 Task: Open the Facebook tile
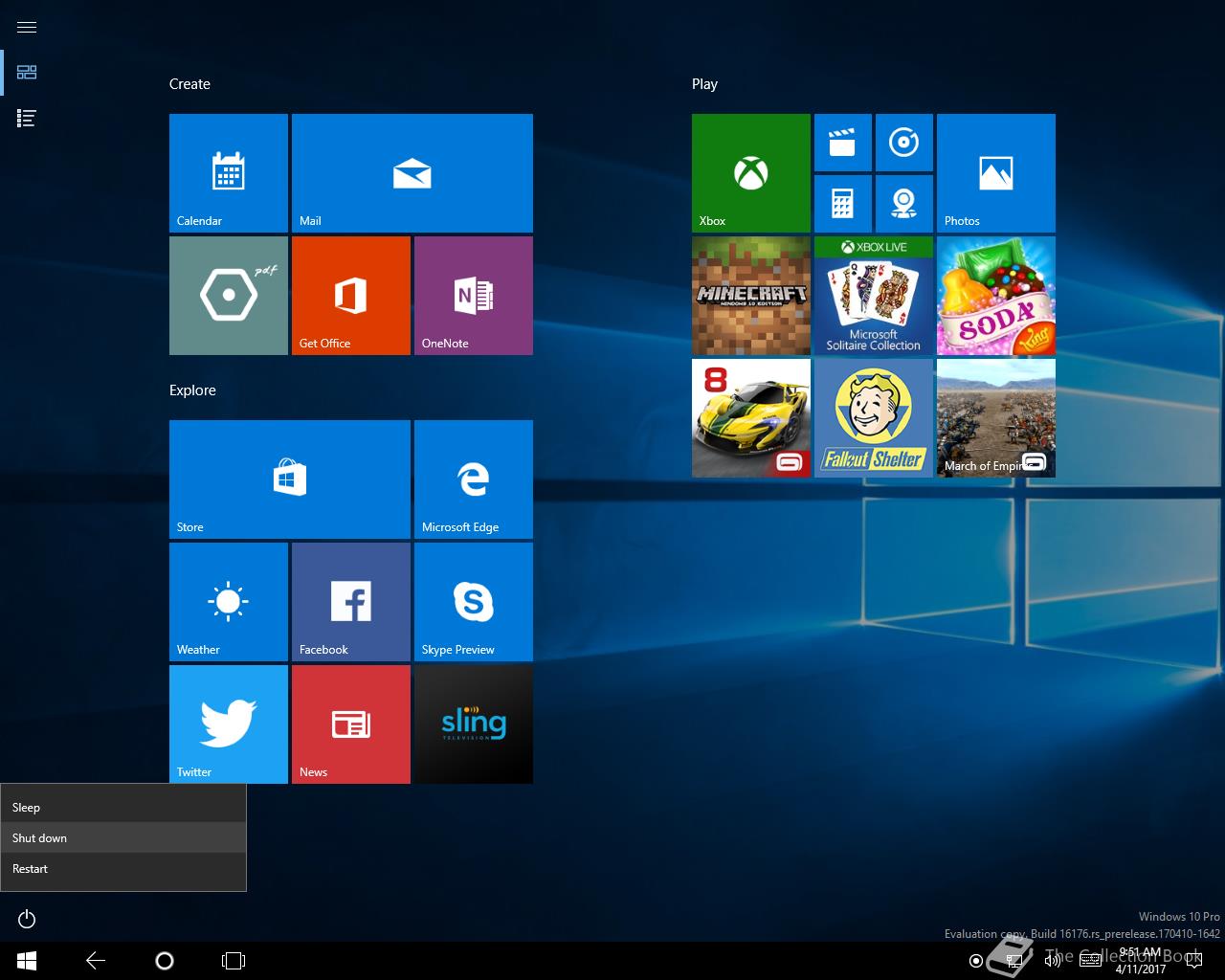pos(351,602)
